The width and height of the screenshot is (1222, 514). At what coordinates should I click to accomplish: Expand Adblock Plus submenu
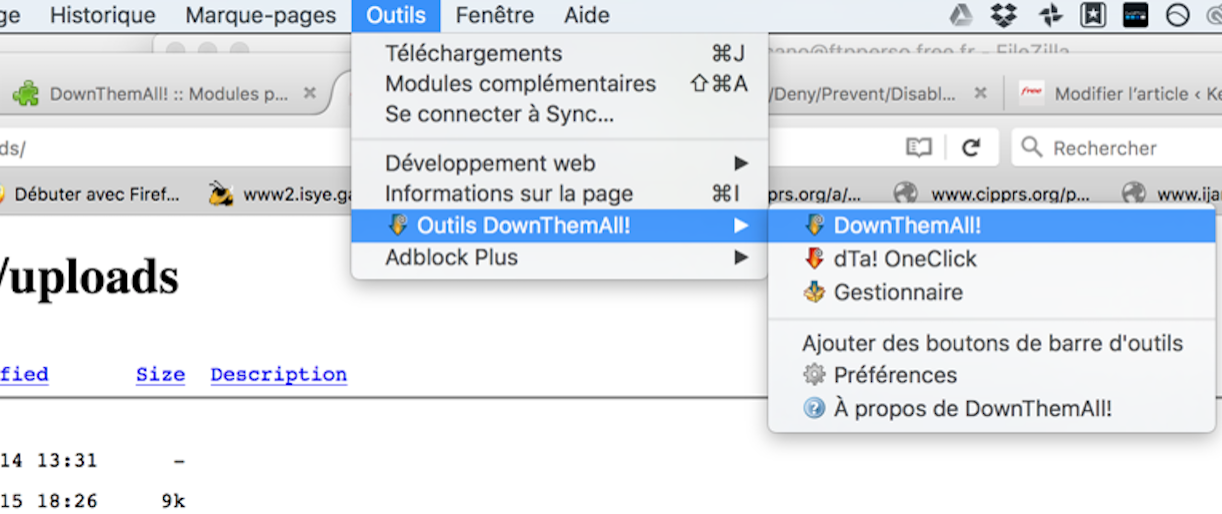click(560, 257)
